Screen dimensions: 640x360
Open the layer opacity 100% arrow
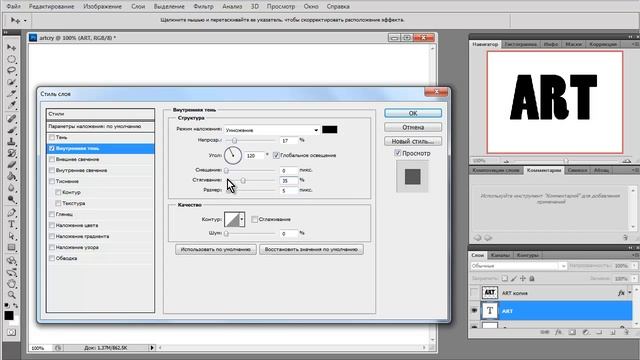click(x=634, y=266)
